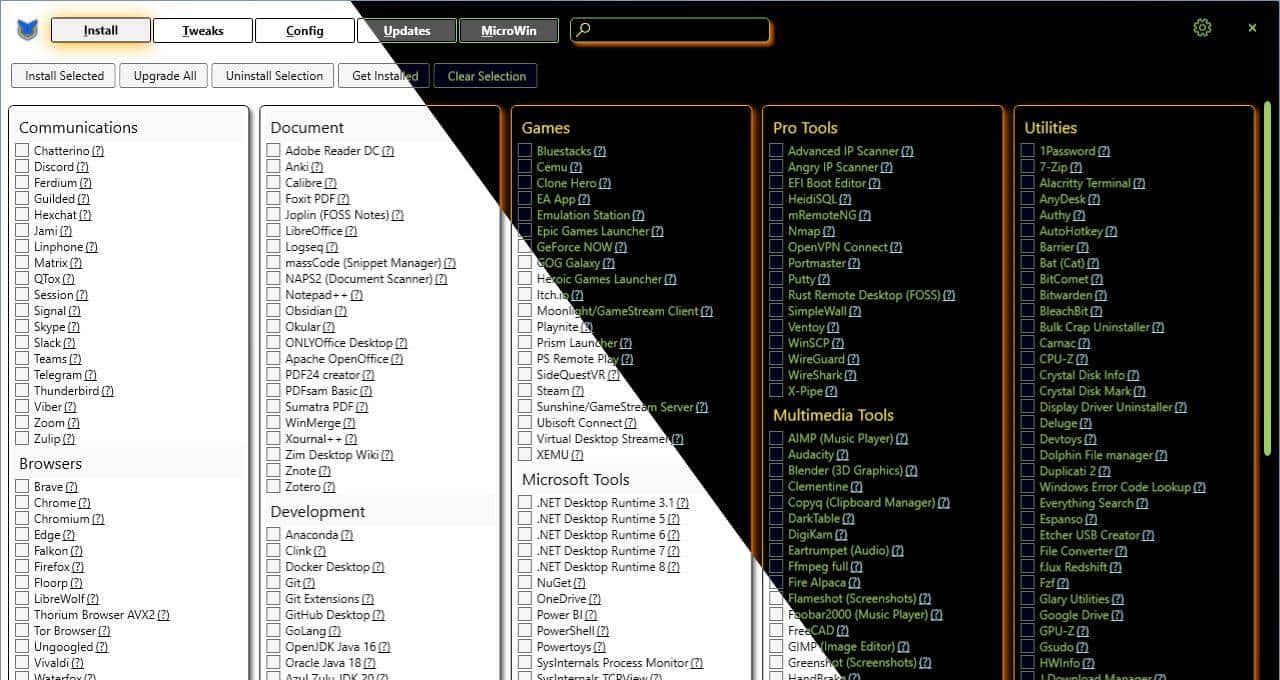This screenshot has width=1280, height=680.
Task: Tick the Firefox checkbox under Browsers
Action: pyautogui.click(x=22, y=567)
